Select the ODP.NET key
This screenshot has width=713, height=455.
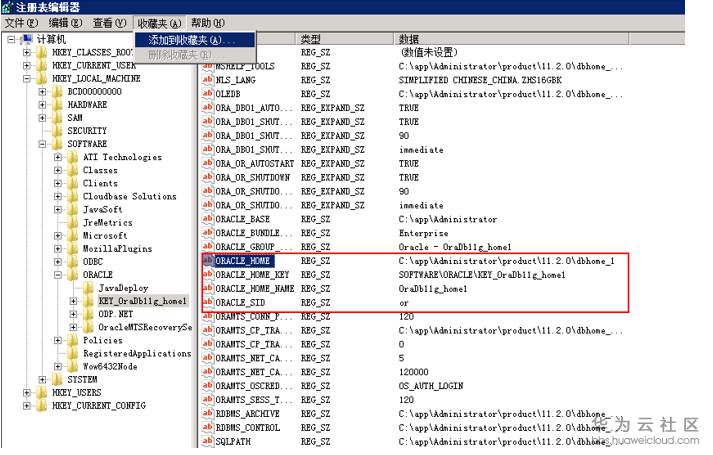(115, 314)
